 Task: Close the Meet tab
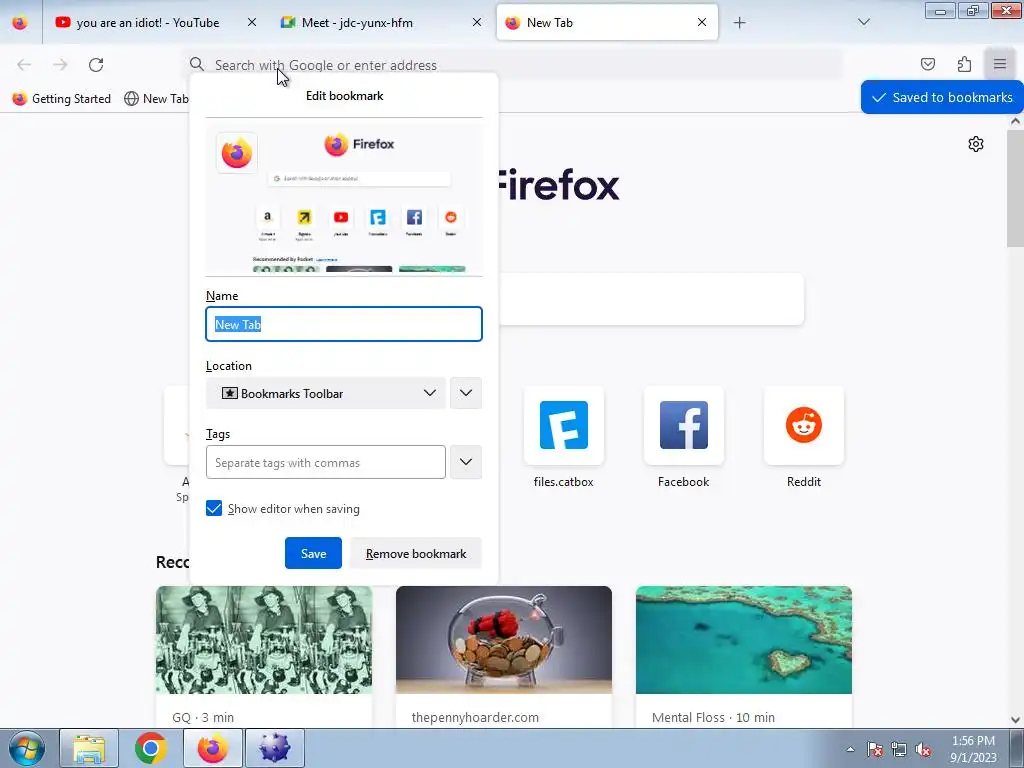(477, 22)
